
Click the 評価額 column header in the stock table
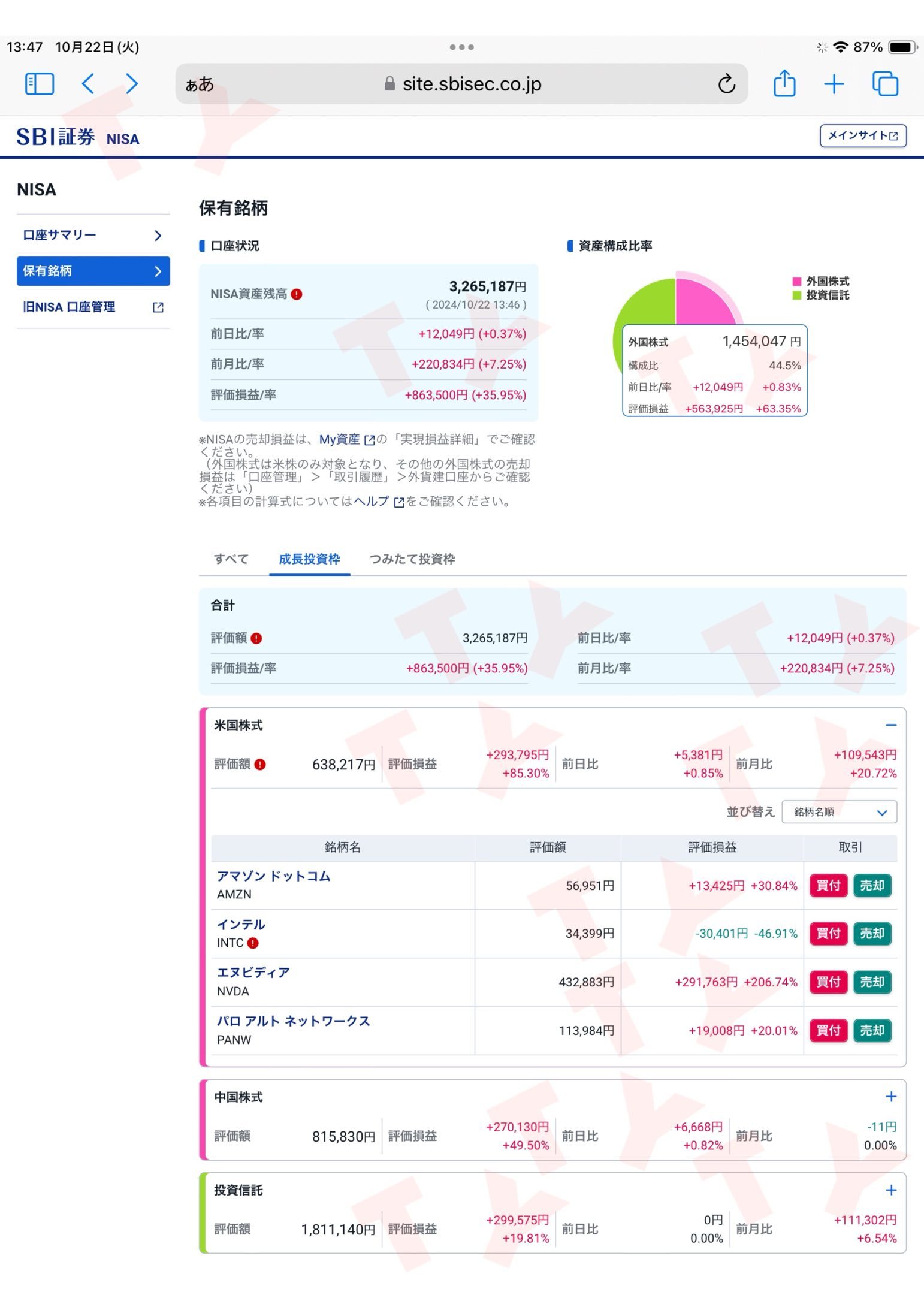(x=548, y=847)
